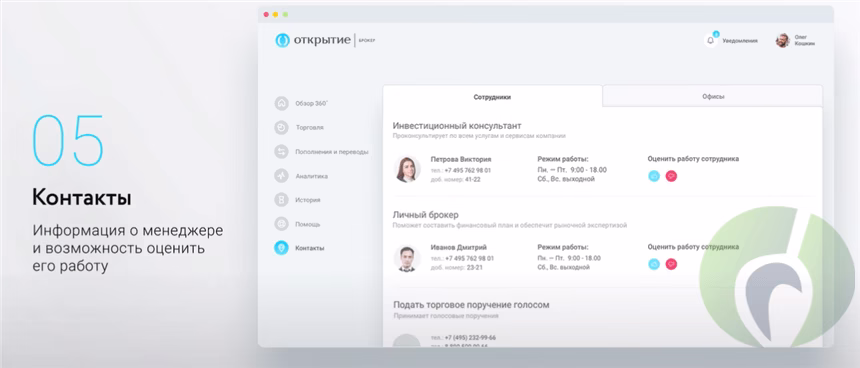Click the name Иванов Дмитрий
The height and width of the screenshot is (368, 860).
(459, 247)
